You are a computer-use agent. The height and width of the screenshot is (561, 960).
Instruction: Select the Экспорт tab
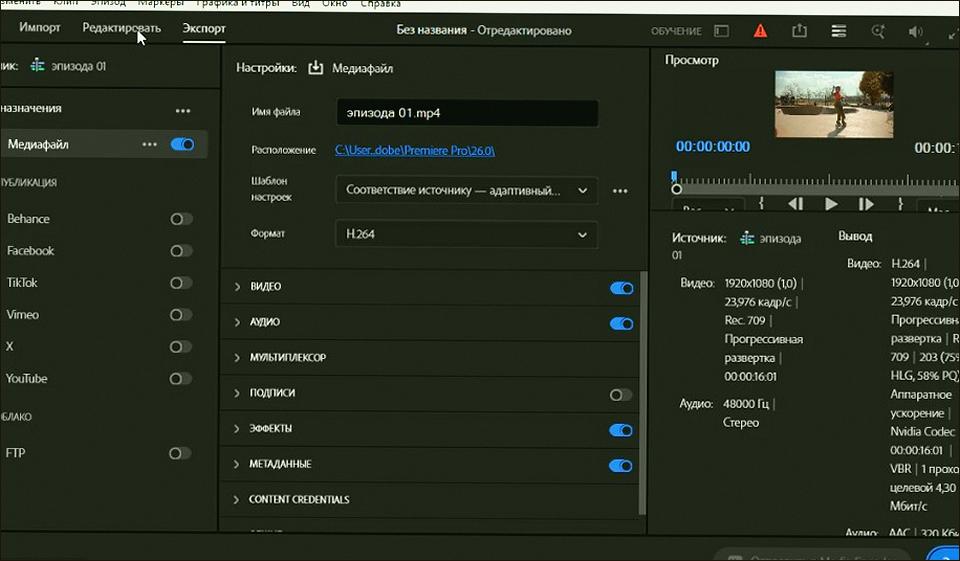tap(204, 28)
